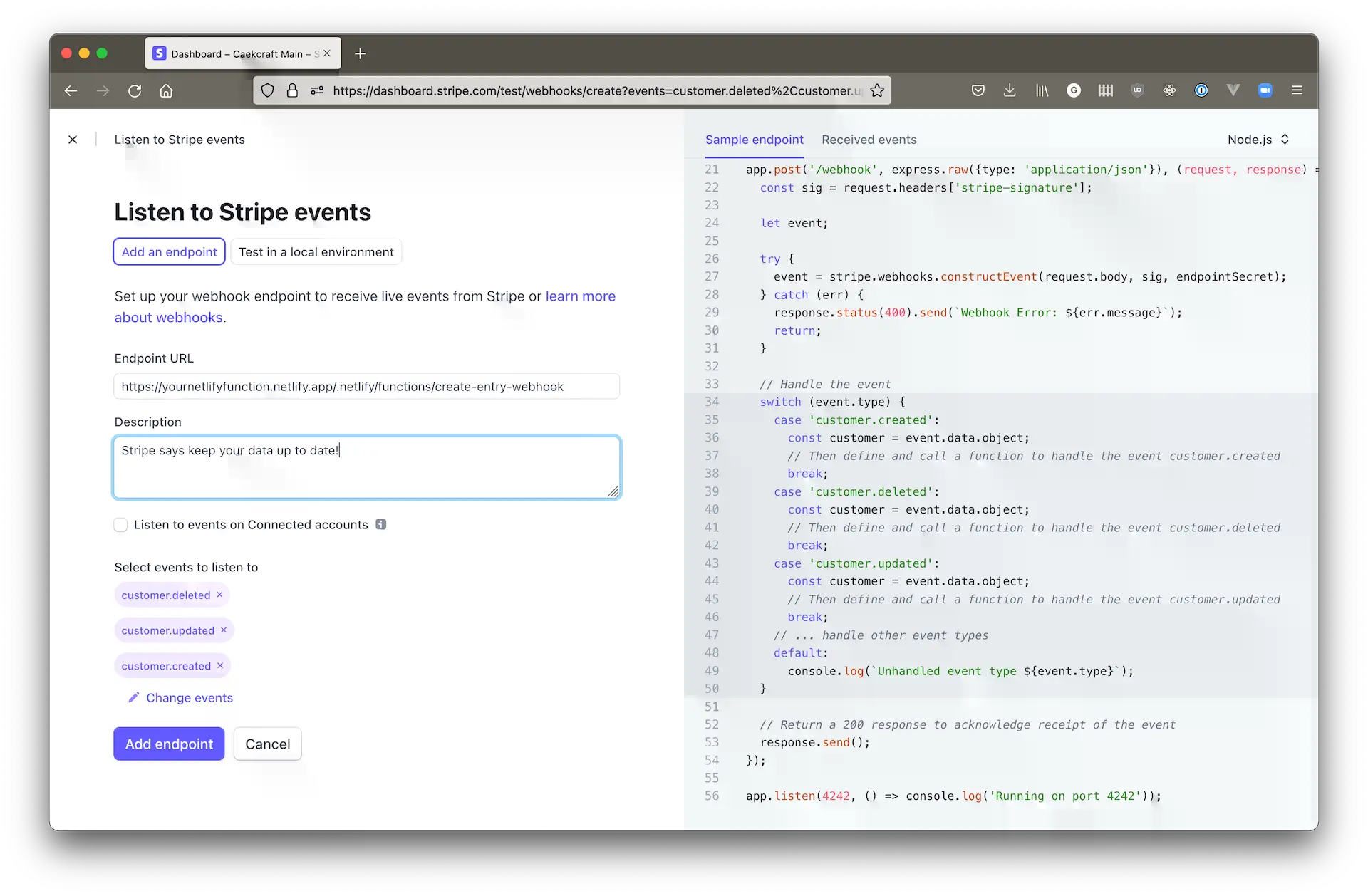This screenshot has width=1368, height=896.
Task: Toggle Listen to events on Connected accounts
Action: click(120, 524)
